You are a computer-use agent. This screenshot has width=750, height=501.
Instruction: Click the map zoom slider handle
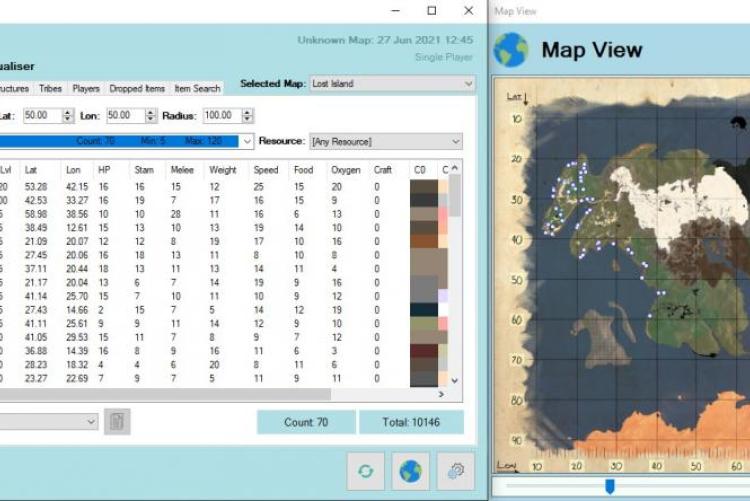click(609, 487)
